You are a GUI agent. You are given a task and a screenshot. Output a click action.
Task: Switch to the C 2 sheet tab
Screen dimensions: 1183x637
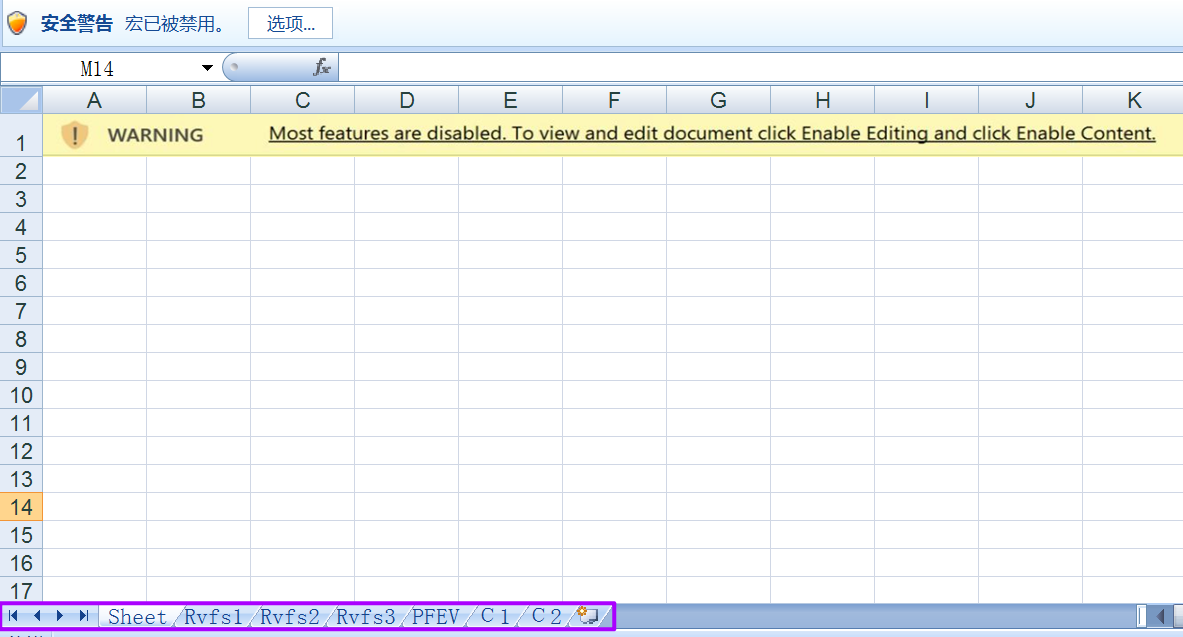(x=546, y=617)
